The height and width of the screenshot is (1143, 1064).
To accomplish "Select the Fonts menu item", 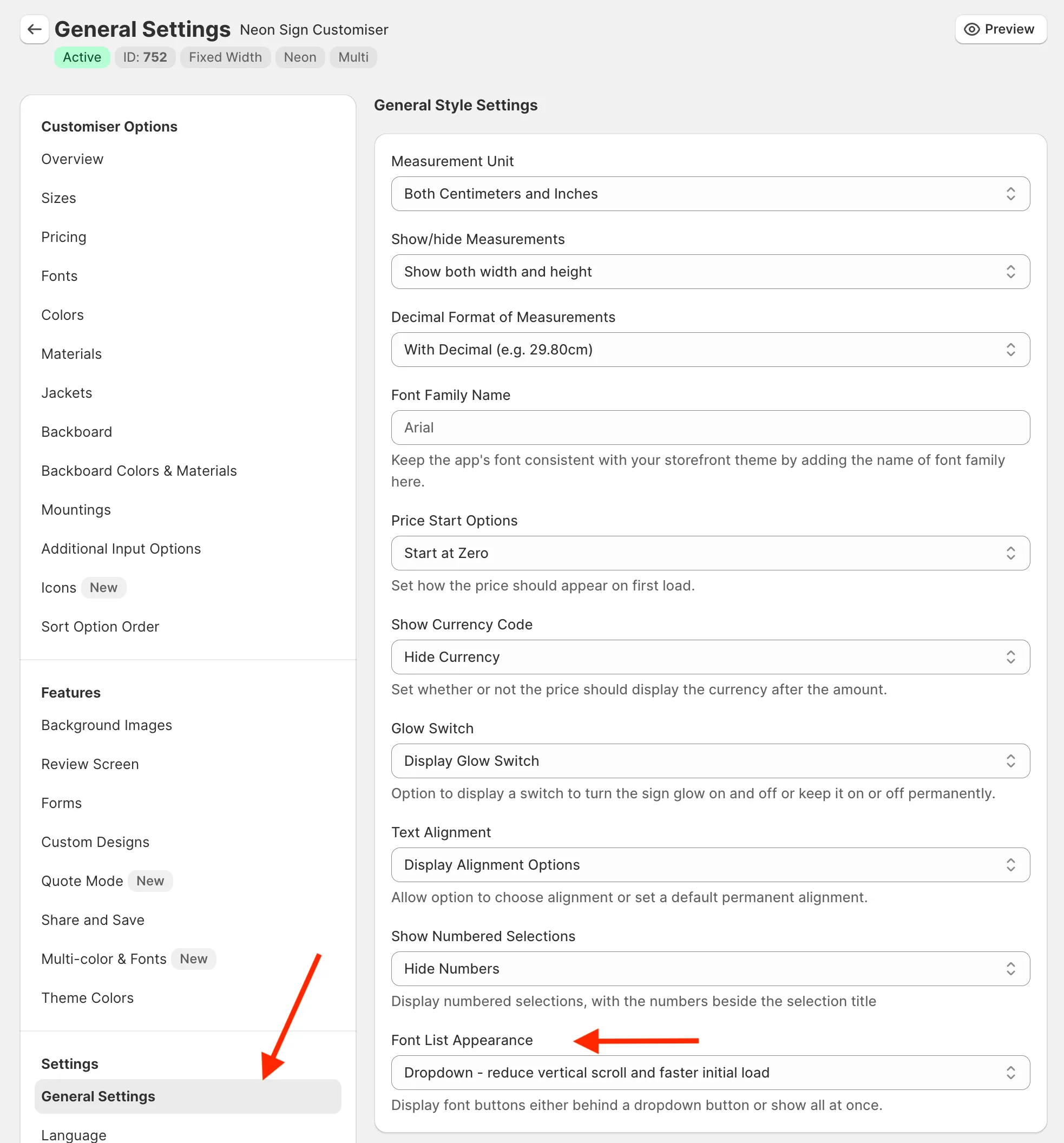I will (58, 275).
